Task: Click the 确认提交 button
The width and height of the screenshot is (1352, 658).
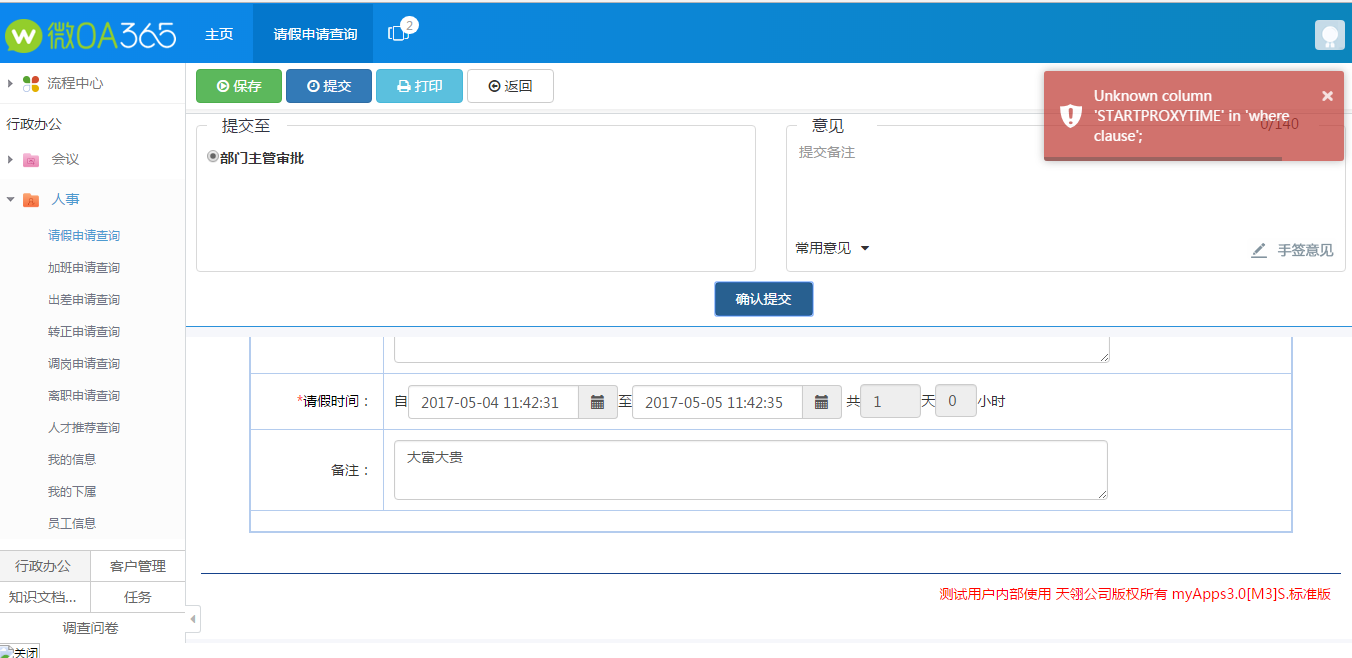Action: [763, 299]
